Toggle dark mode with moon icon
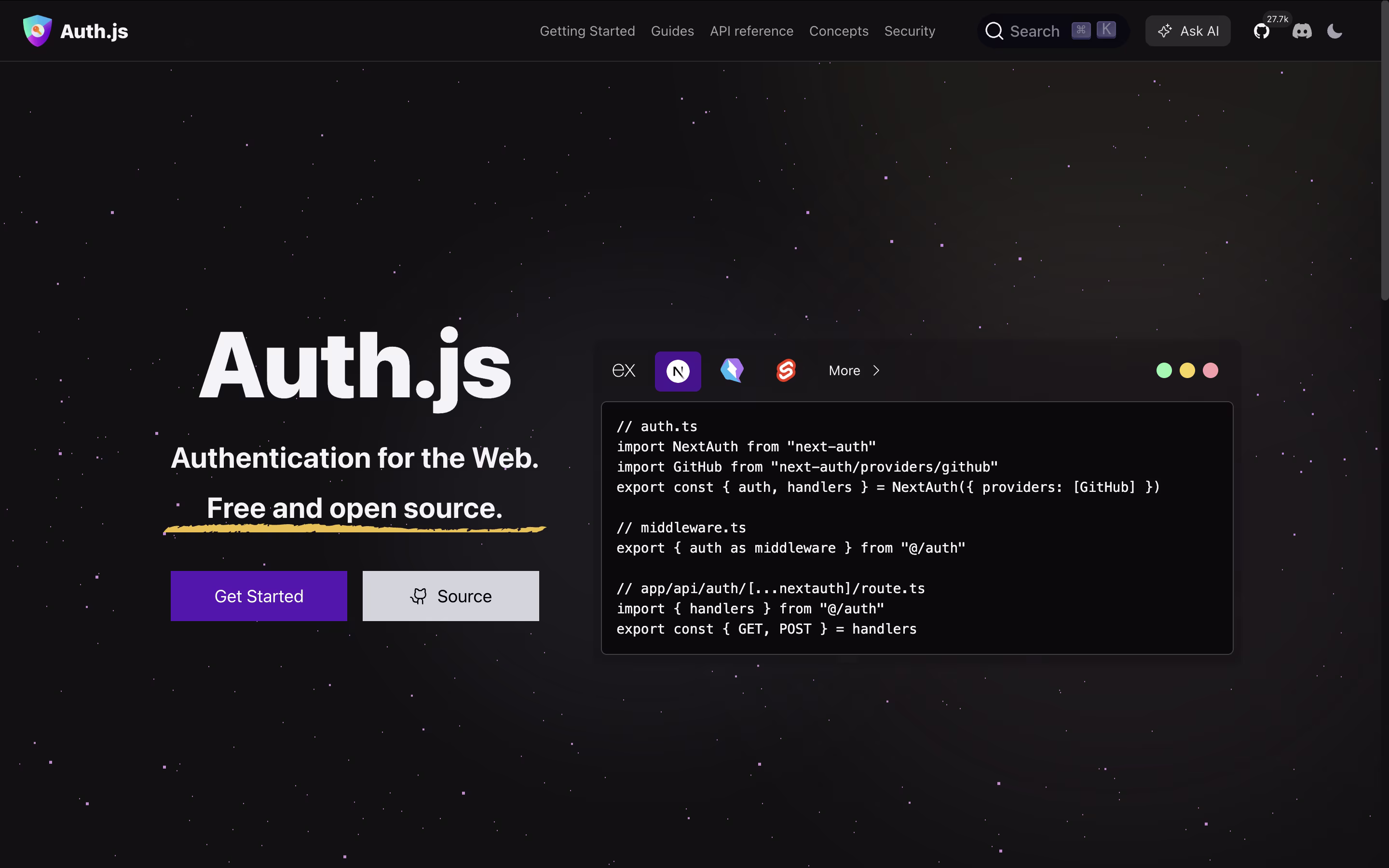The height and width of the screenshot is (868, 1389). tap(1335, 31)
